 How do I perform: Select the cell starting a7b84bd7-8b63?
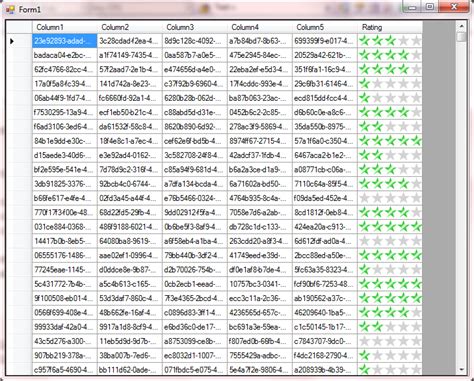point(260,41)
